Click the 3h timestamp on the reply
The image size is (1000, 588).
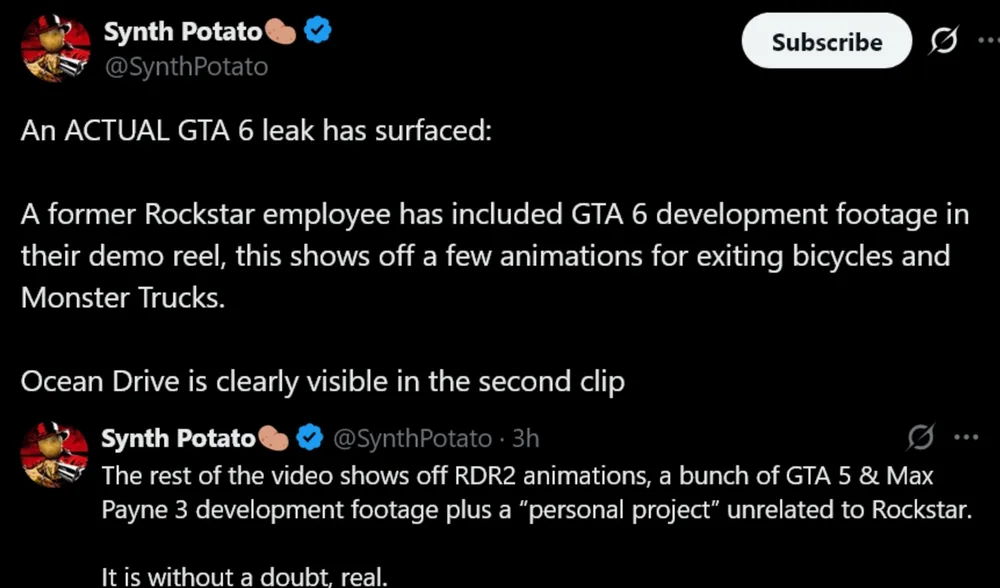click(x=524, y=438)
